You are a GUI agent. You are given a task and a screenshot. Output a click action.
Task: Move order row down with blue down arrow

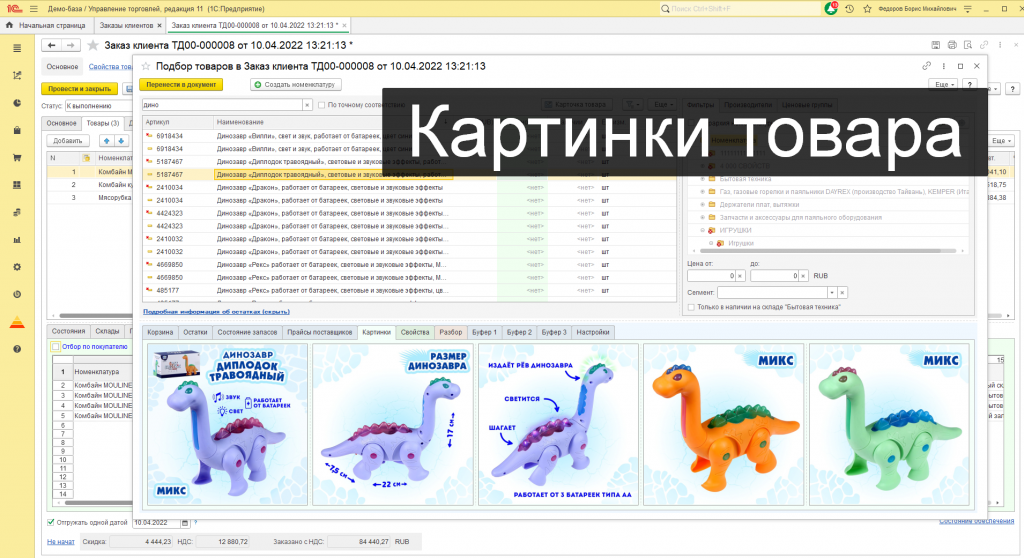tap(121, 140)
